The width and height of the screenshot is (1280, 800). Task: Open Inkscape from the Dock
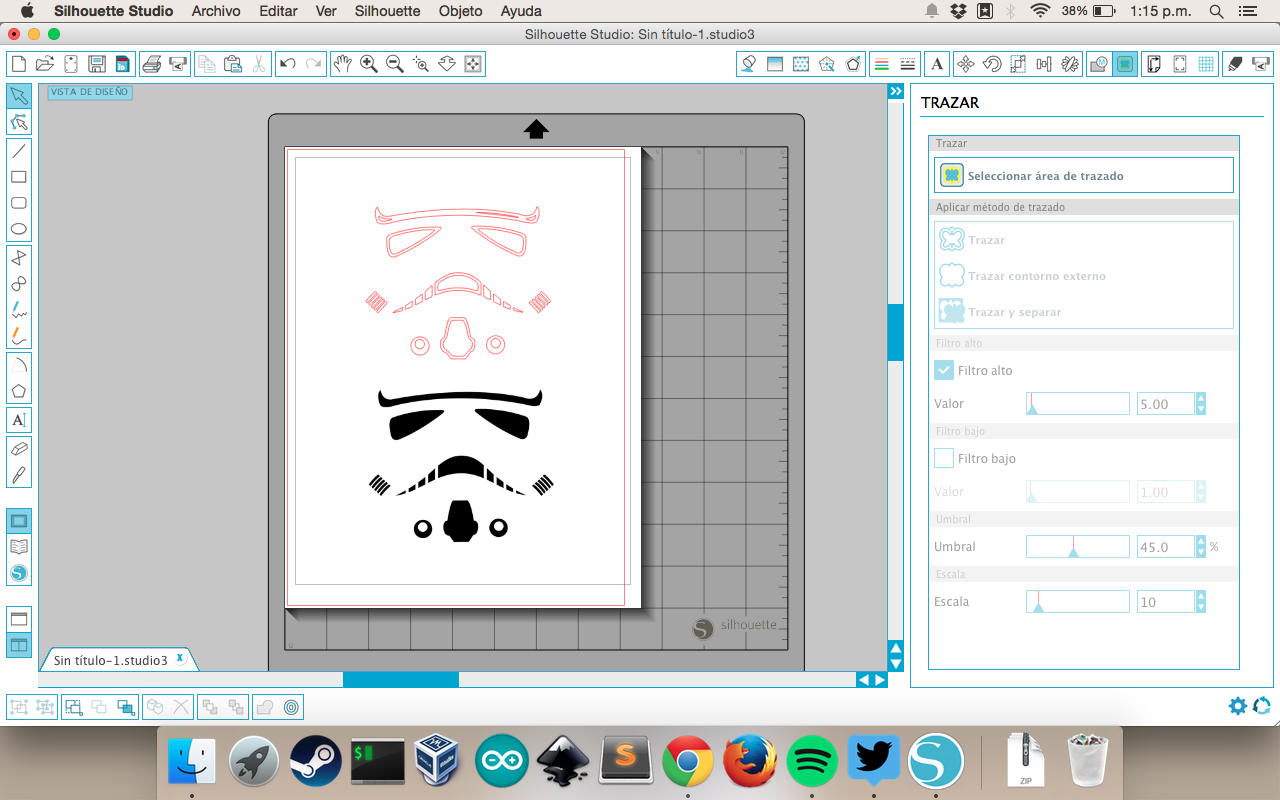pos(562,763)
